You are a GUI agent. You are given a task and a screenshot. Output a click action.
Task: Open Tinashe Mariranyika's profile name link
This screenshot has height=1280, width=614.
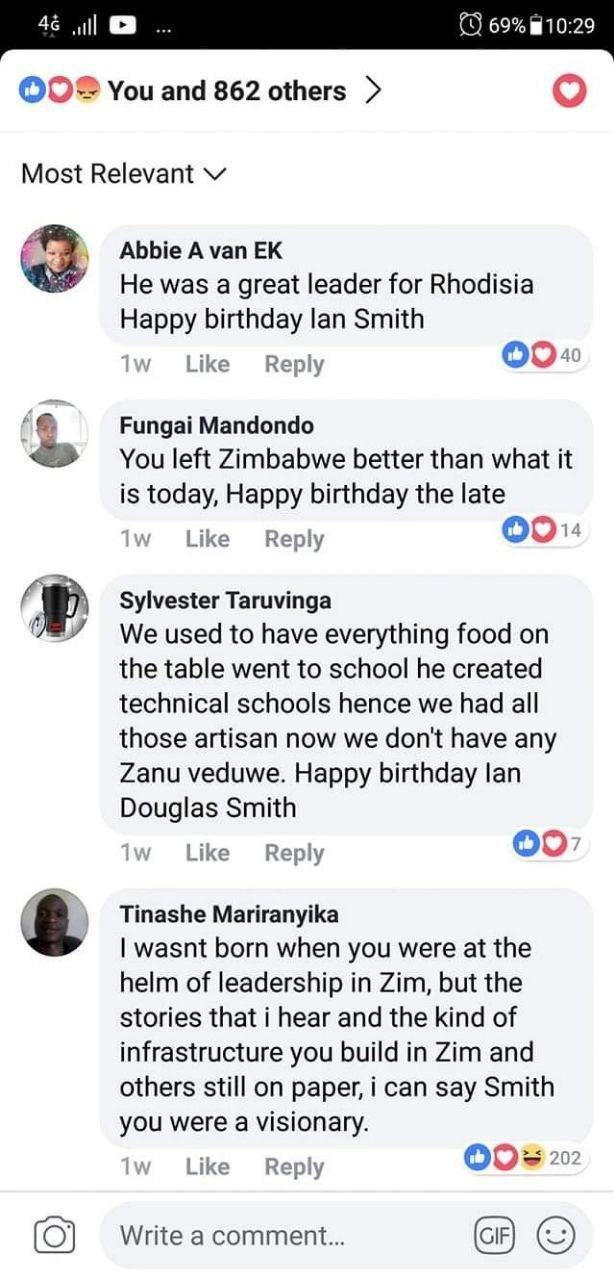(x=229, y=913)
